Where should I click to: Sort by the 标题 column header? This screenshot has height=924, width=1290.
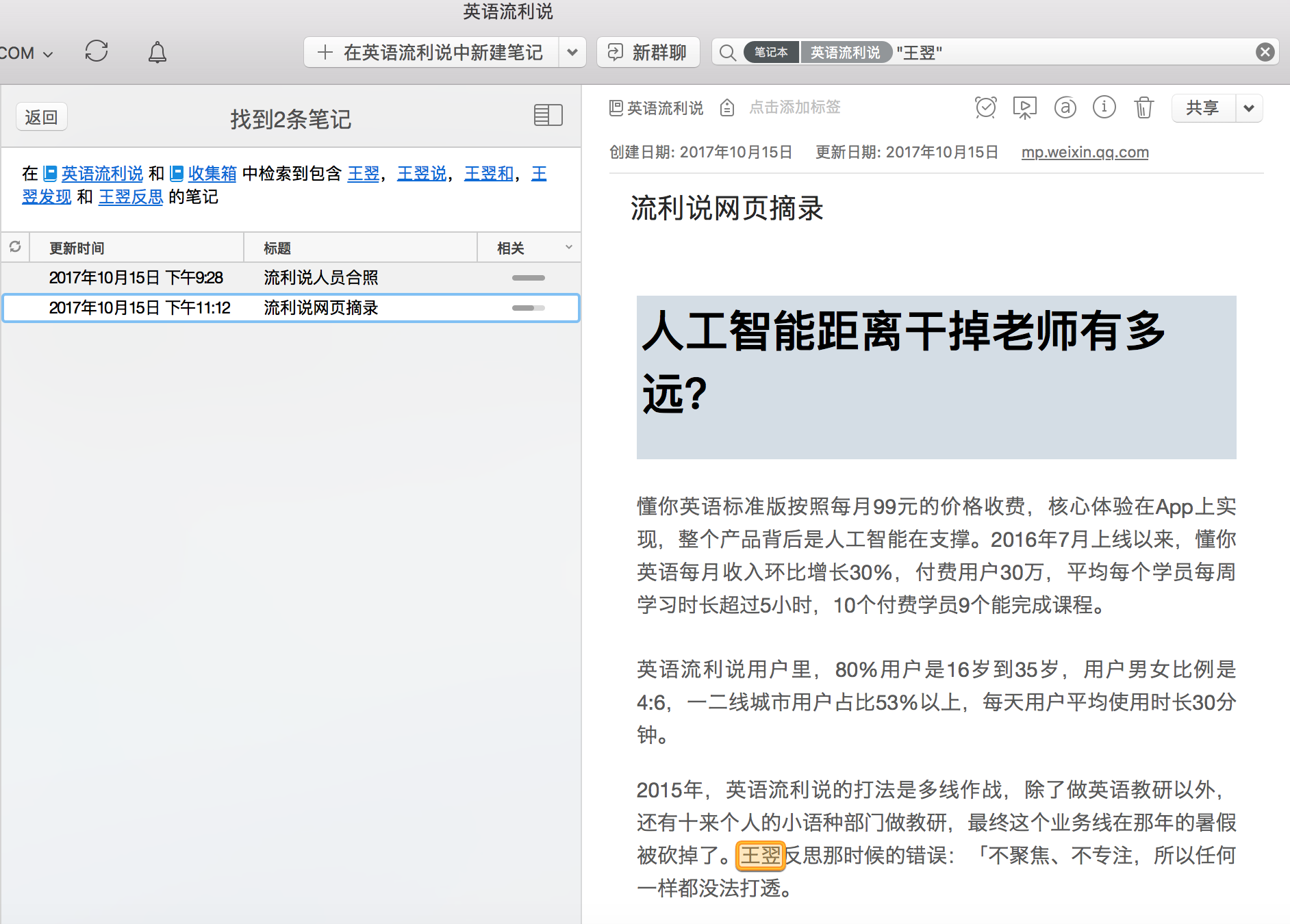click(x=360, y=248)
